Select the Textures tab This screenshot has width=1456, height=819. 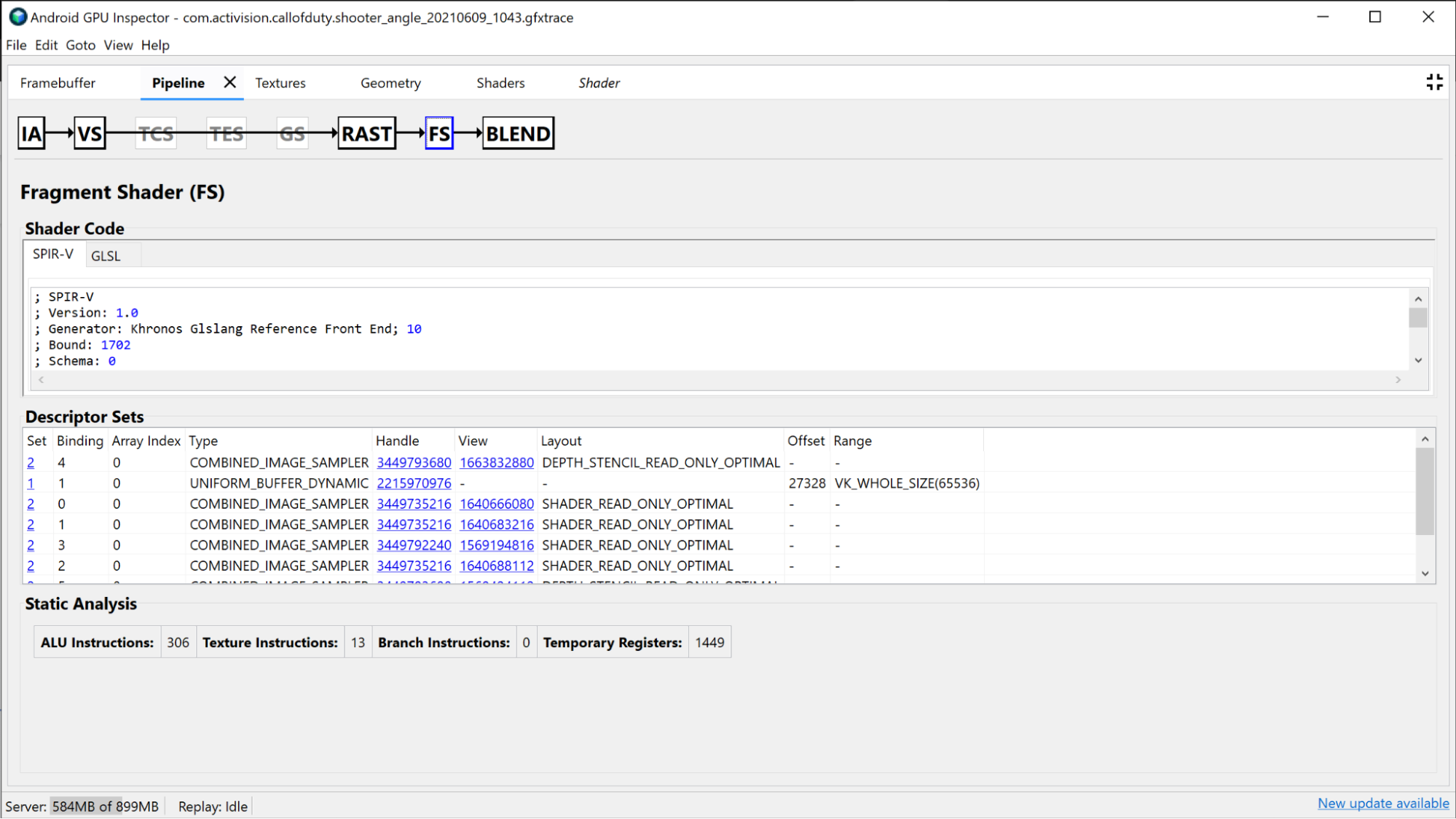click(x=280, y=83)
